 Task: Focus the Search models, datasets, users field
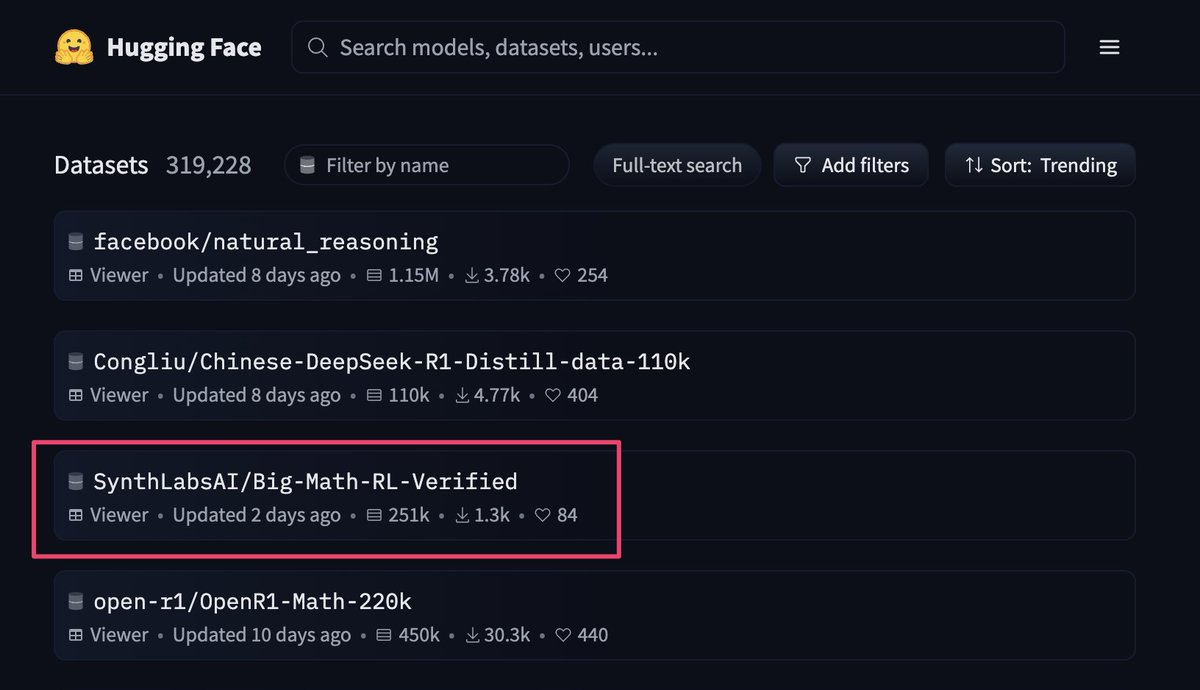[x=678, y=47]
